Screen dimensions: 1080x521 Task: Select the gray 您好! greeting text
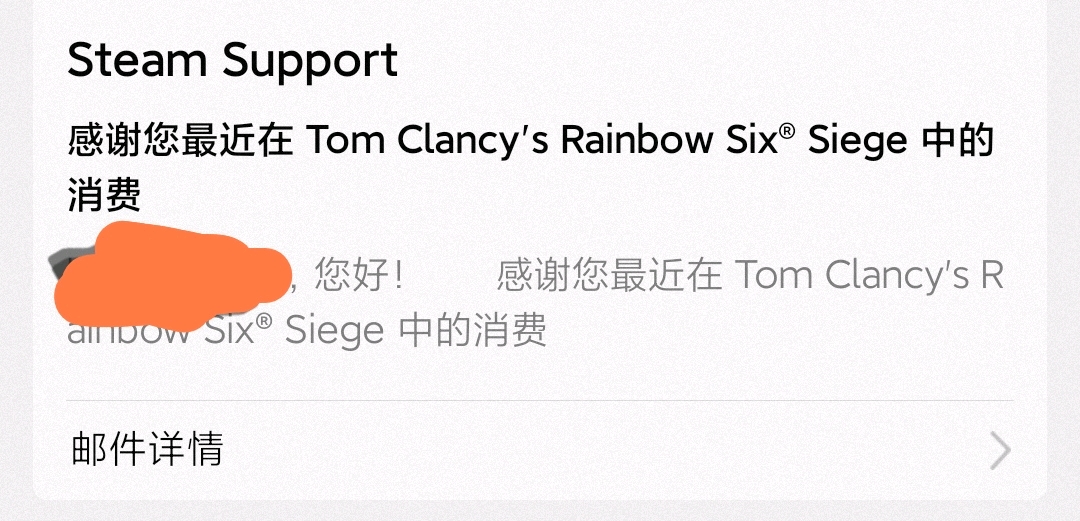click(x=358, y=276)
